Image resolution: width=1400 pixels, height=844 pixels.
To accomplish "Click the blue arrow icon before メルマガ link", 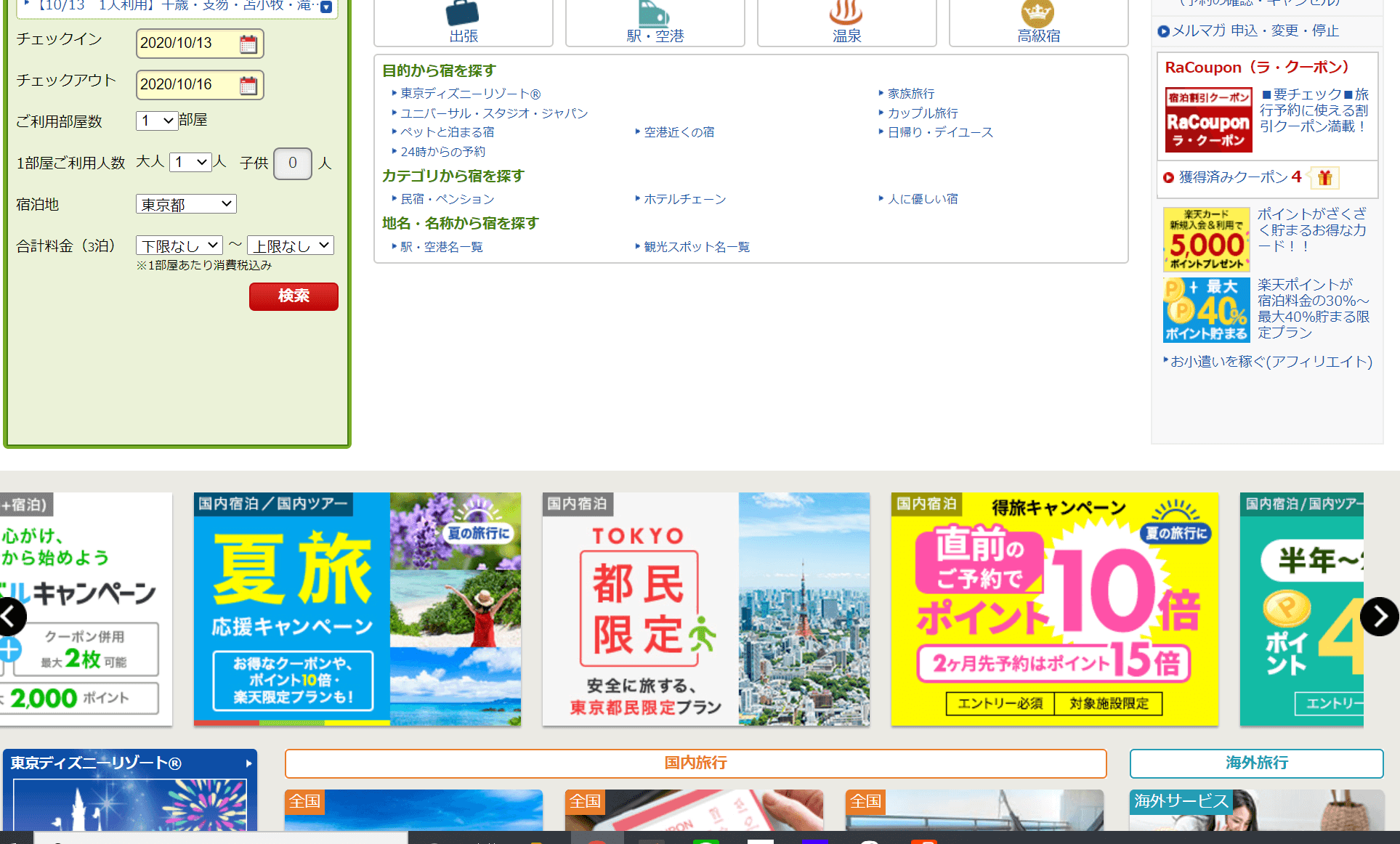I will (x=1163, y=31).
